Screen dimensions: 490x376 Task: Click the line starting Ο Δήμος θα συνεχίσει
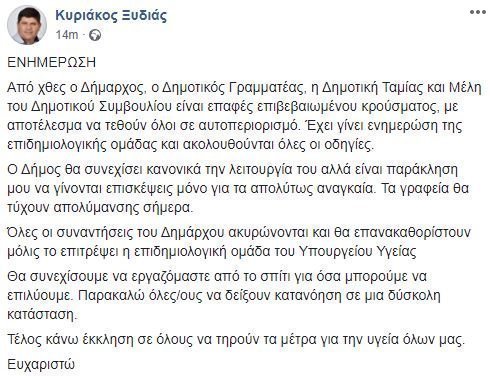click(x=233, y=169)
